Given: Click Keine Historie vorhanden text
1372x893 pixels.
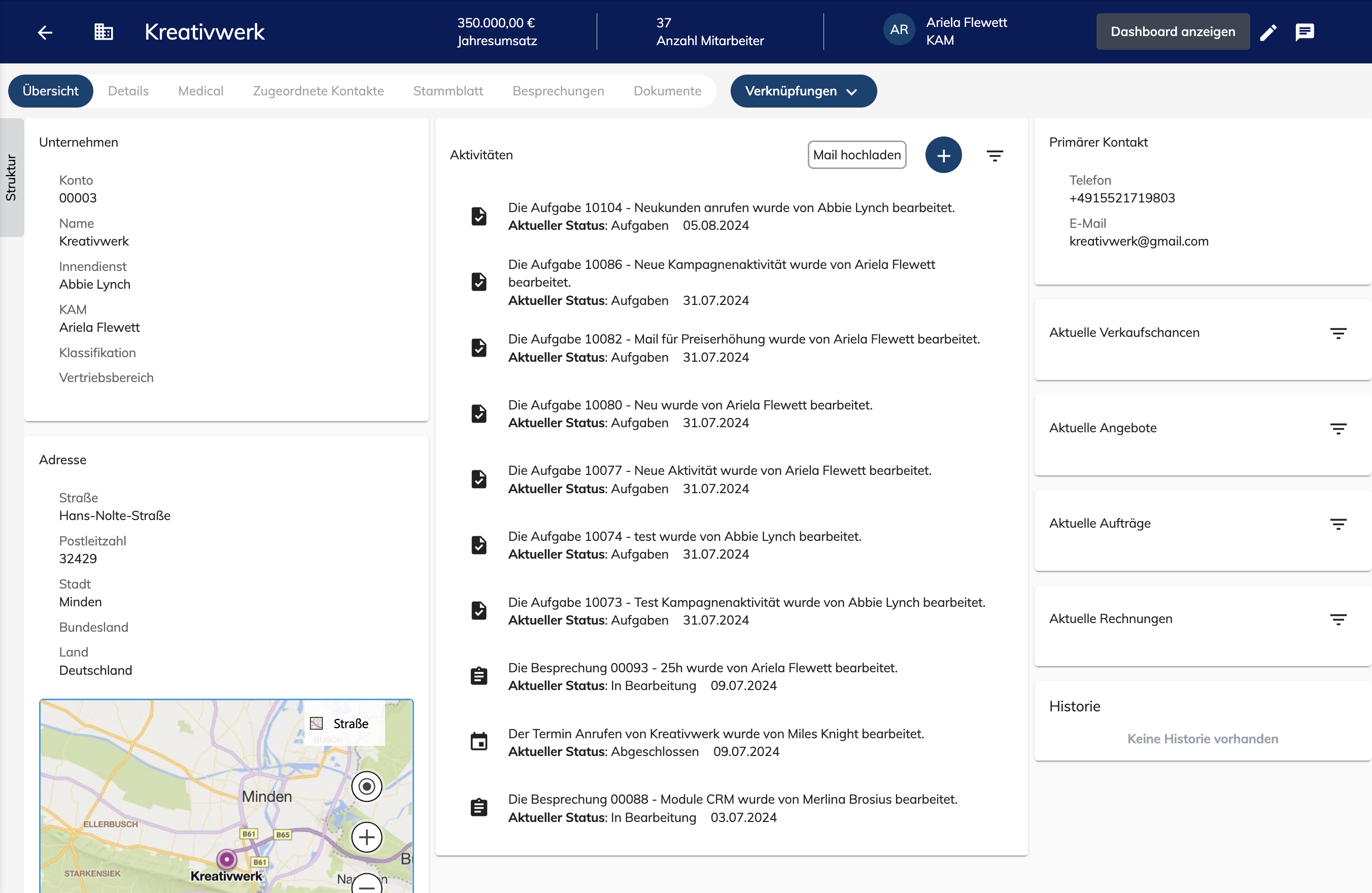Looking at the screenshot, I should 1203,739.
